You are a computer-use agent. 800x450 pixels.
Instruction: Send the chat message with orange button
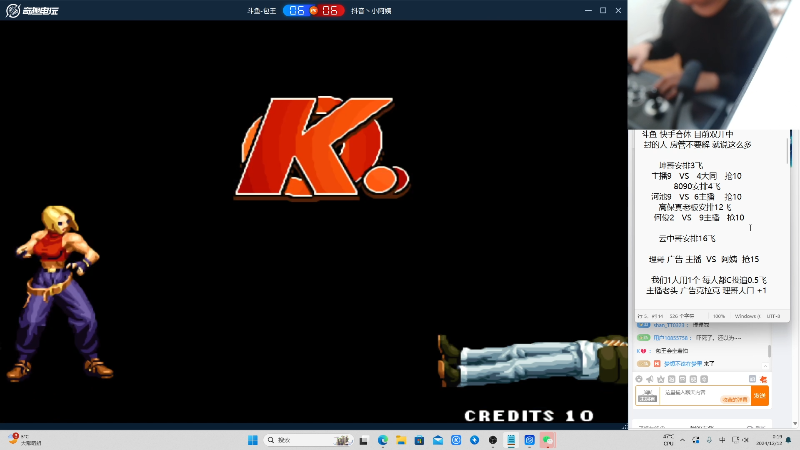coord(760,395)
